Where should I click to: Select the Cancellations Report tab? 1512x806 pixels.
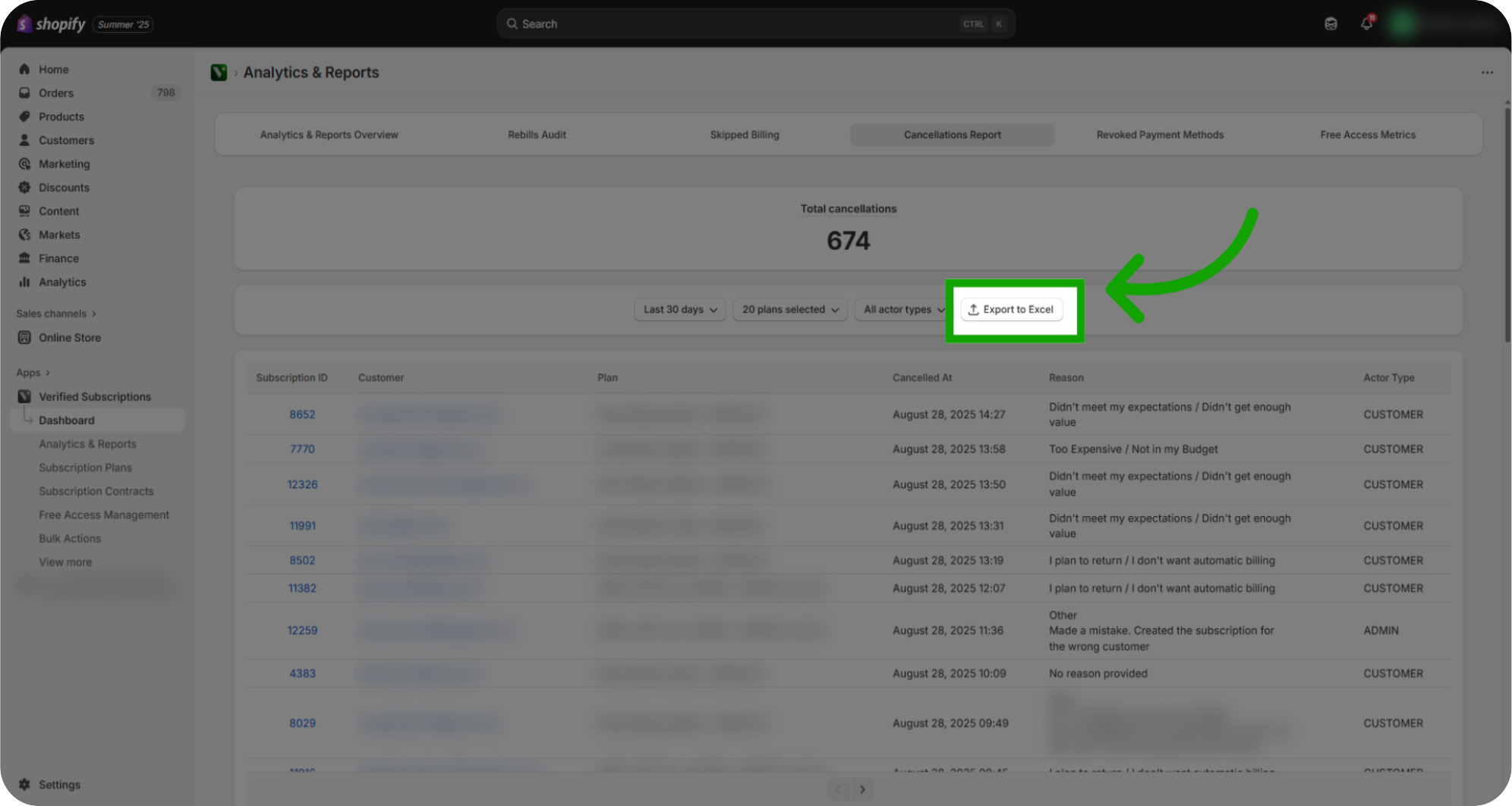(x=952, y=134)
